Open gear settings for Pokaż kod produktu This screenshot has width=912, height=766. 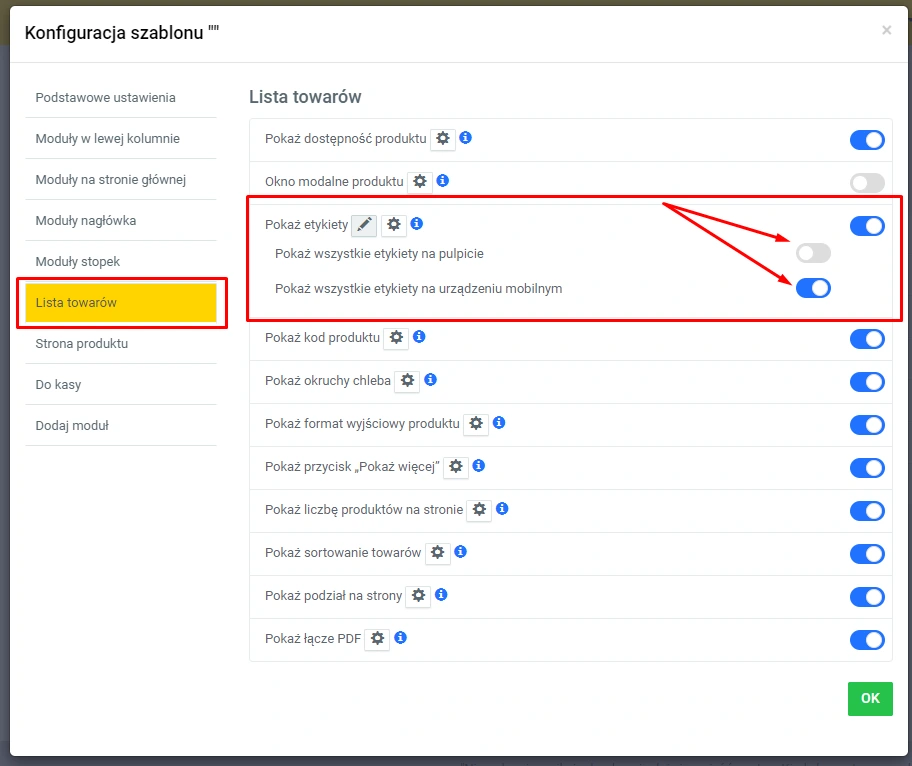click(397, 338)
